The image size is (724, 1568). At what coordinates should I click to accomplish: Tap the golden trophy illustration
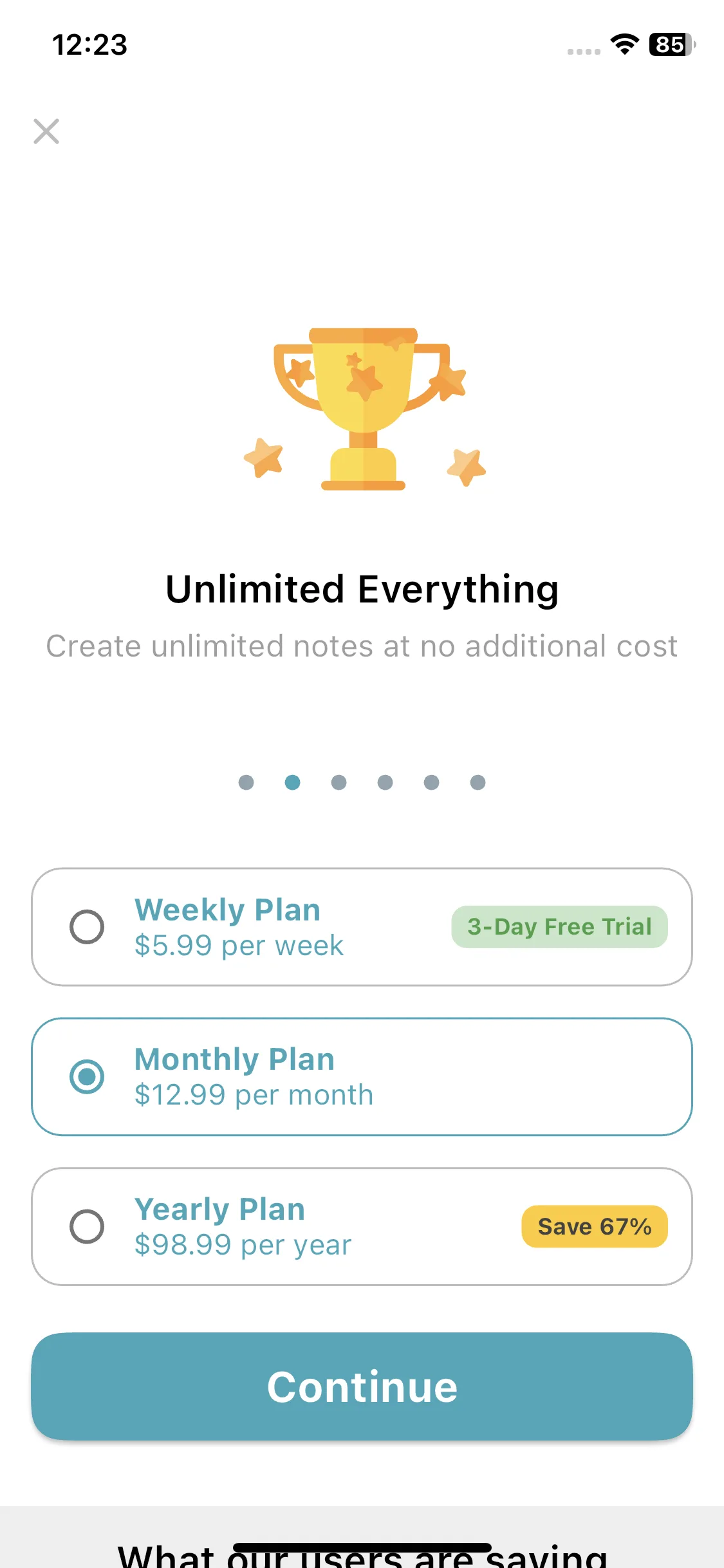(364, 409)
